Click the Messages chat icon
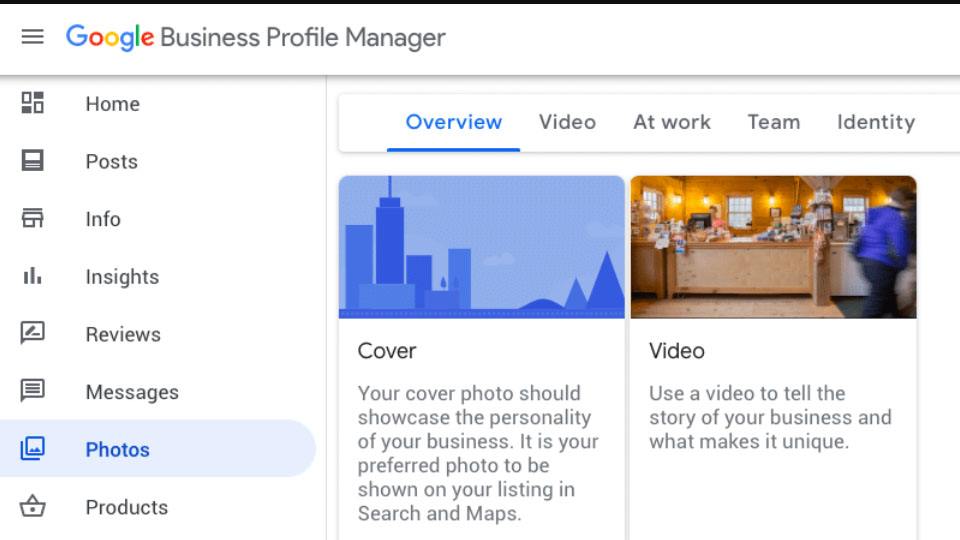Viewport: 960px width, 540px height. click(32, 391)
